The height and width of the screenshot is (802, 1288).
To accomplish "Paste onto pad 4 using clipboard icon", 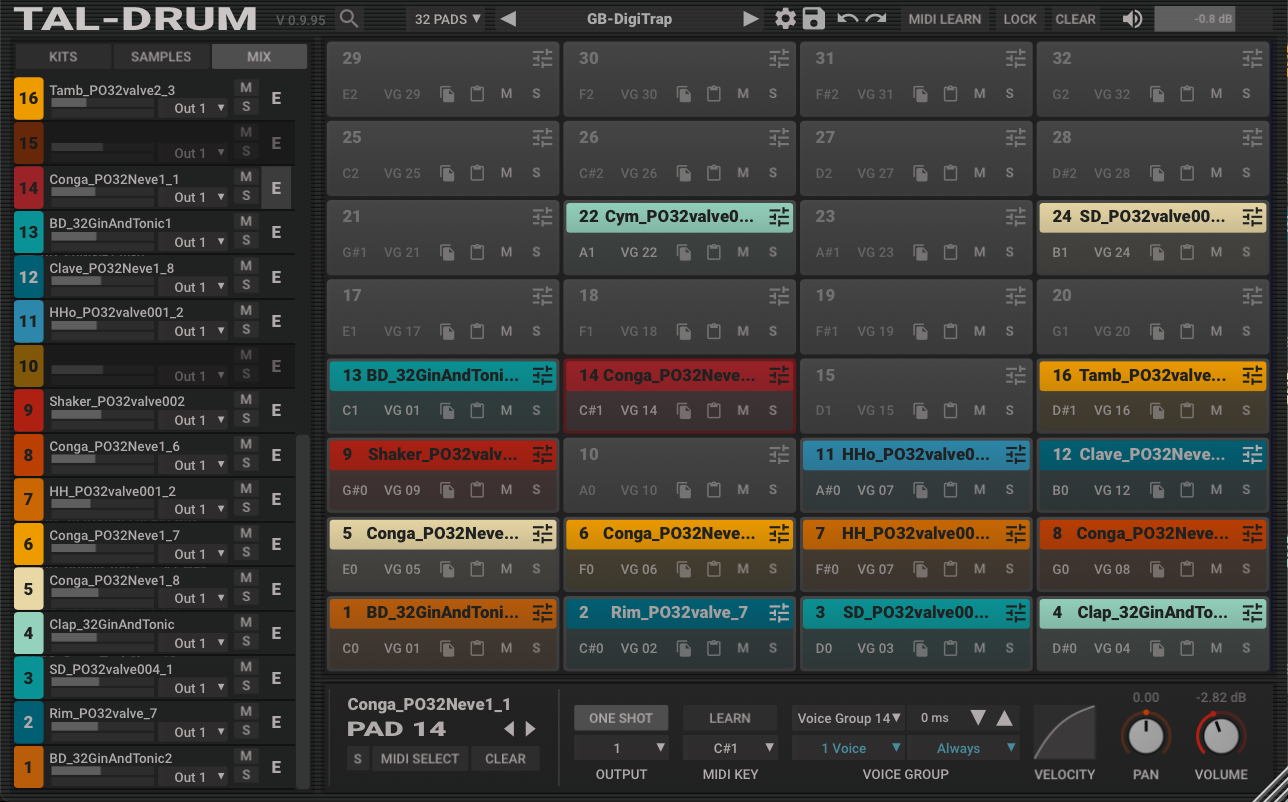I will pyautogui.click(x=1187, y=648).
